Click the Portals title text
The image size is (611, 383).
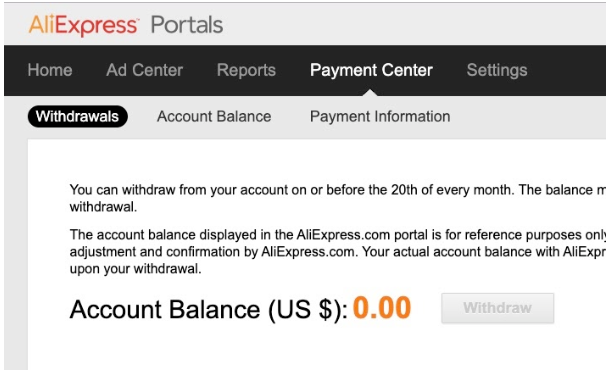187,25
